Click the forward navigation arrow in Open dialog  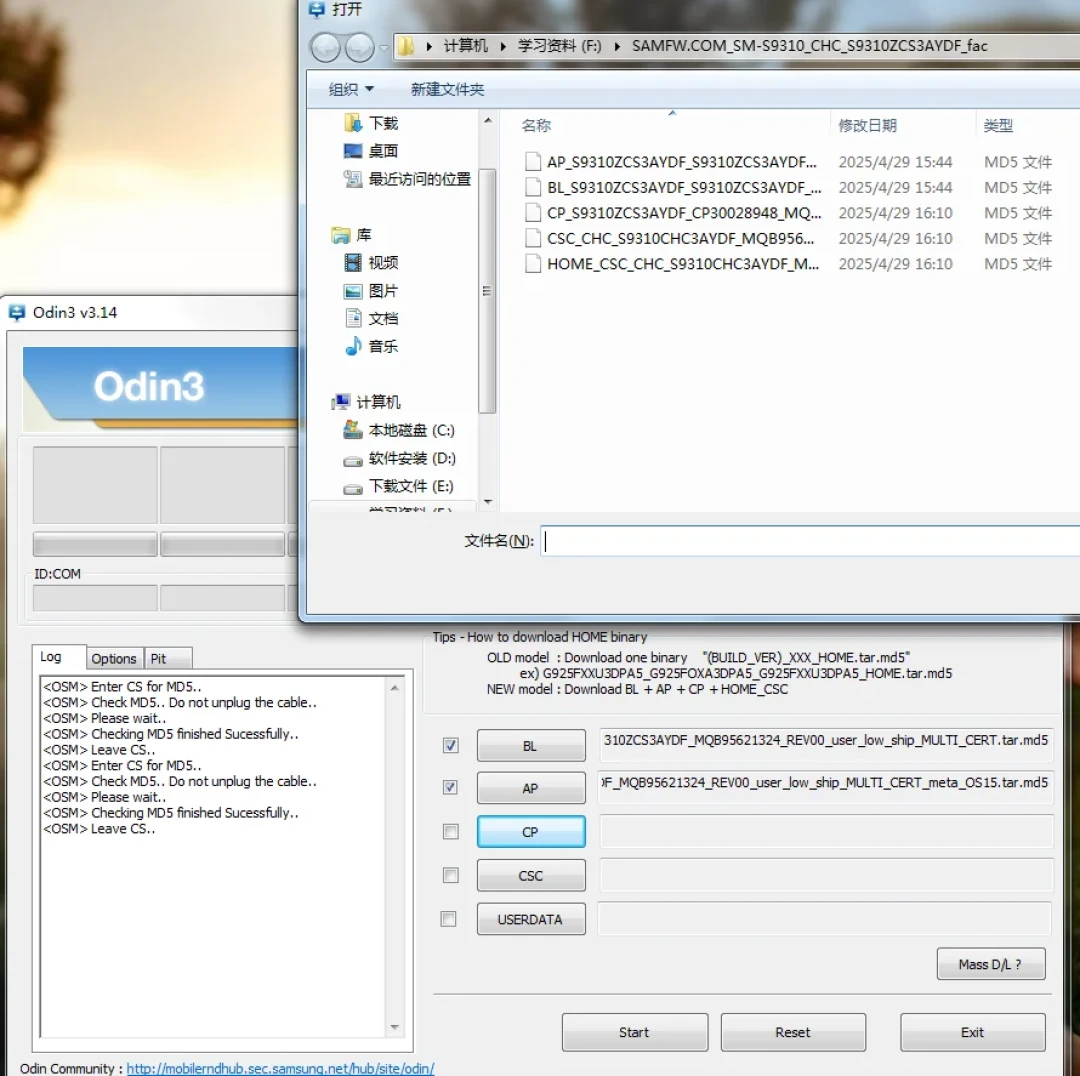(x=359, y=47)
